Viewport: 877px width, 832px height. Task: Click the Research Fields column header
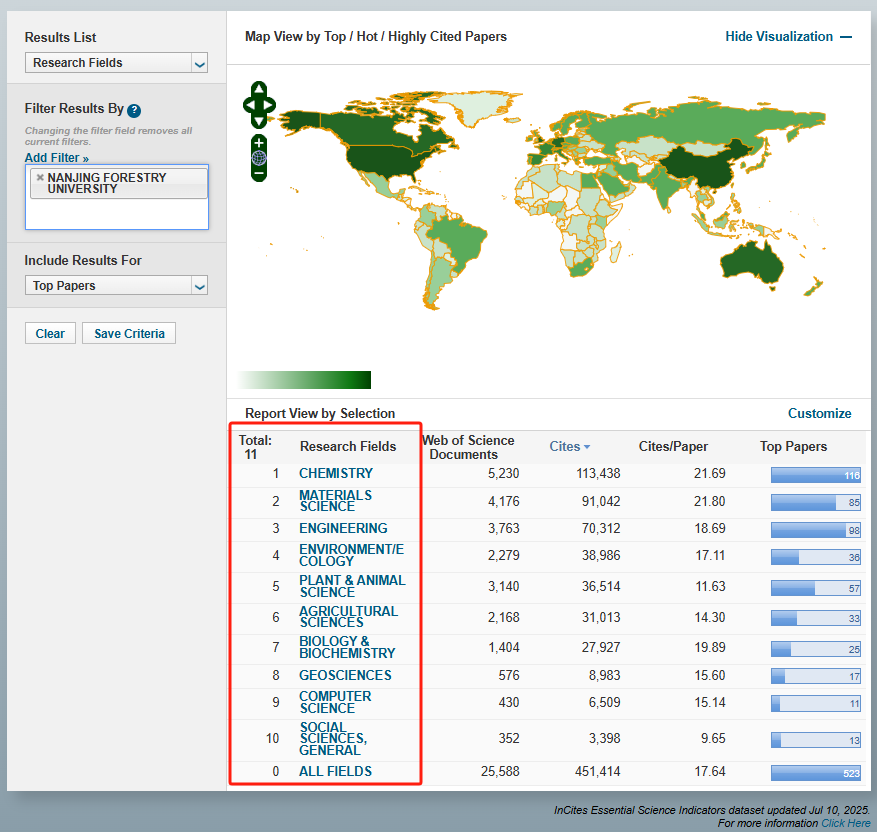tap(348, 446)
